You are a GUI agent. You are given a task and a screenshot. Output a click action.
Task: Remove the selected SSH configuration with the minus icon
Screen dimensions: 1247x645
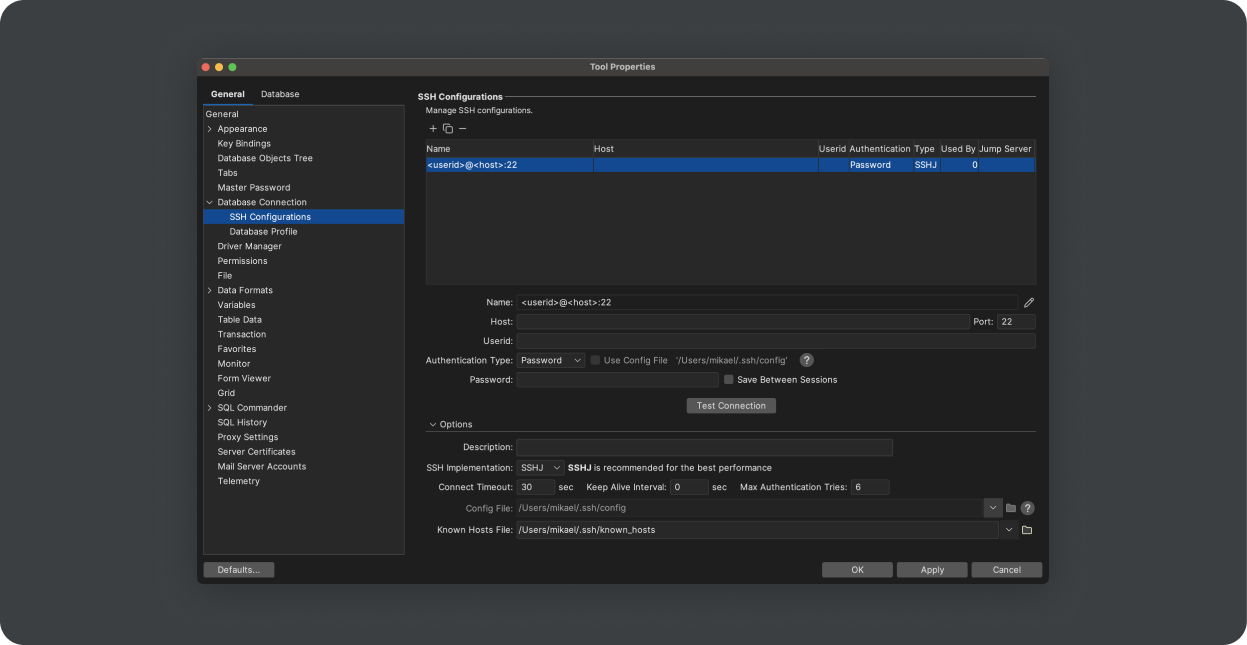[x=461, y=128]
